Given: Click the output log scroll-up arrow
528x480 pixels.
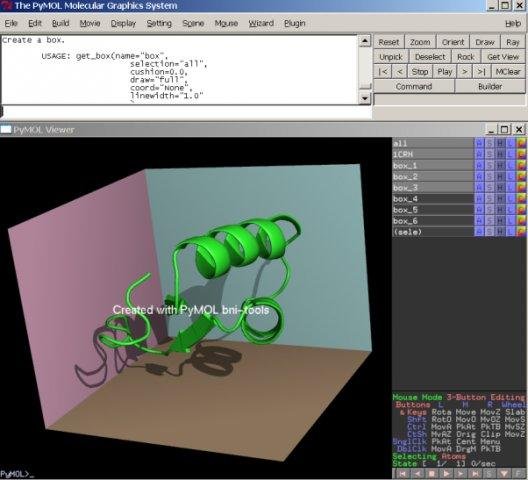Looking at the screenshot, I should [365, 41].
